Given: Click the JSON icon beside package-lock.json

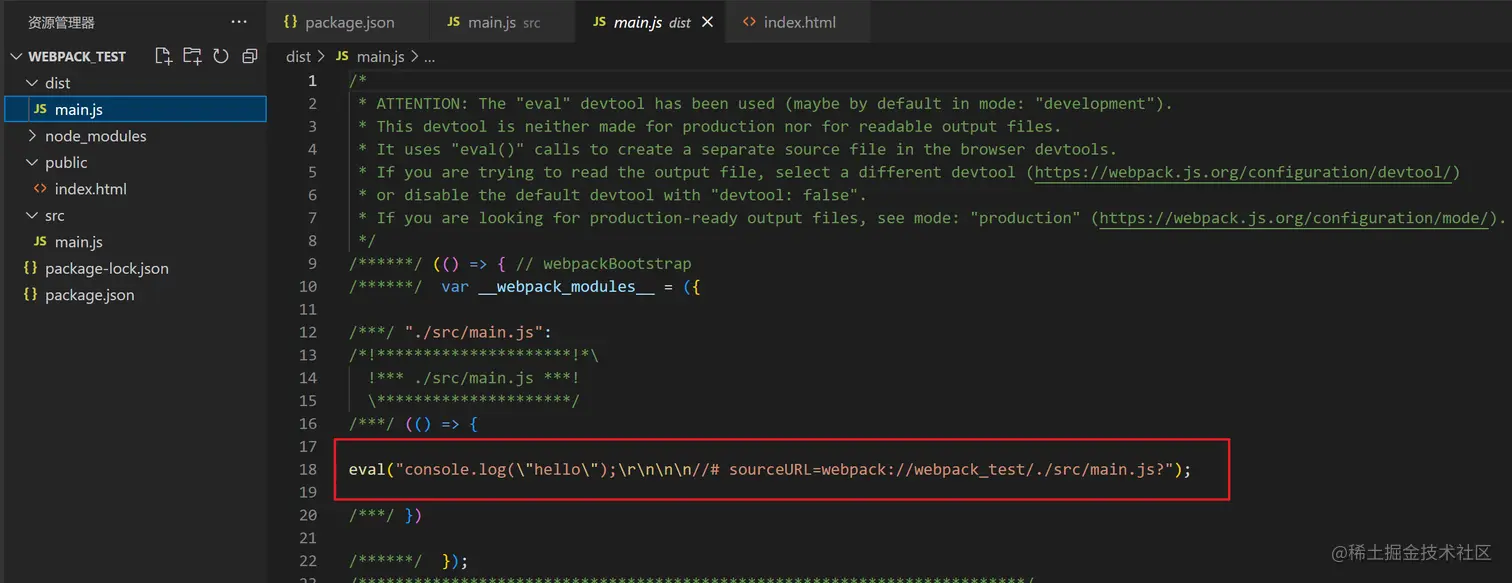Looking at the screenshot, I should [30, 268].
